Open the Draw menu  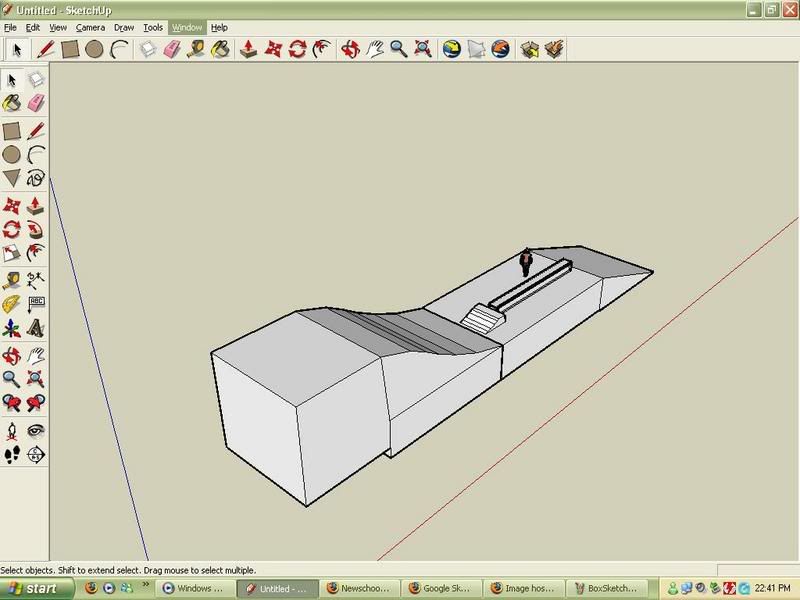click(124, 28)
